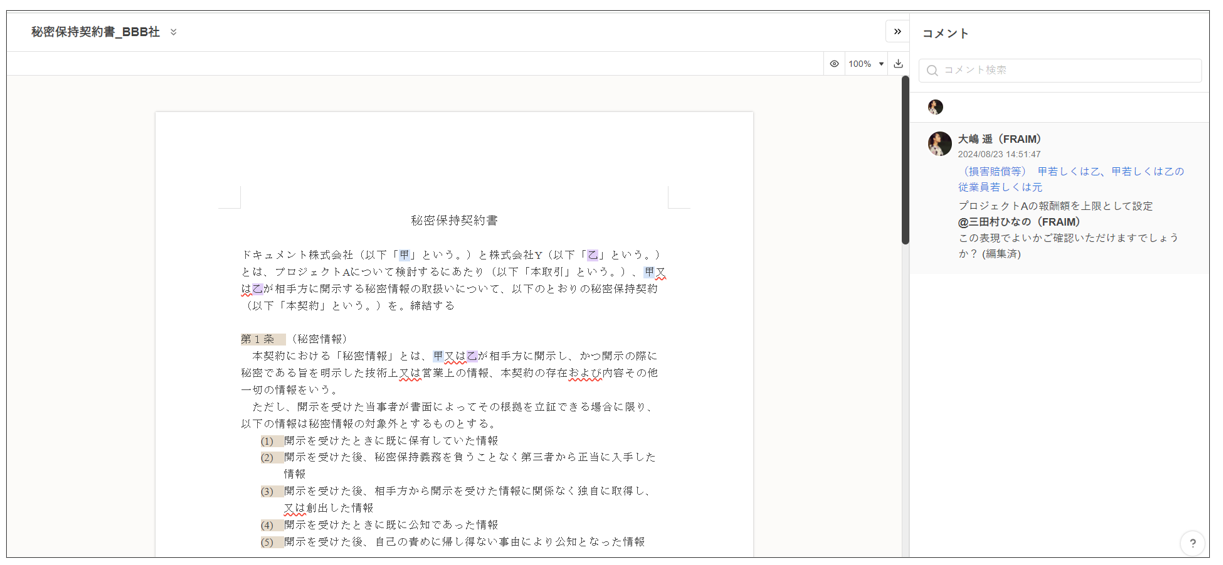Click the centered heading 秘密保持契約書 in document
This screenshot has height=565, width=1223.
click(x=454, y=220)
